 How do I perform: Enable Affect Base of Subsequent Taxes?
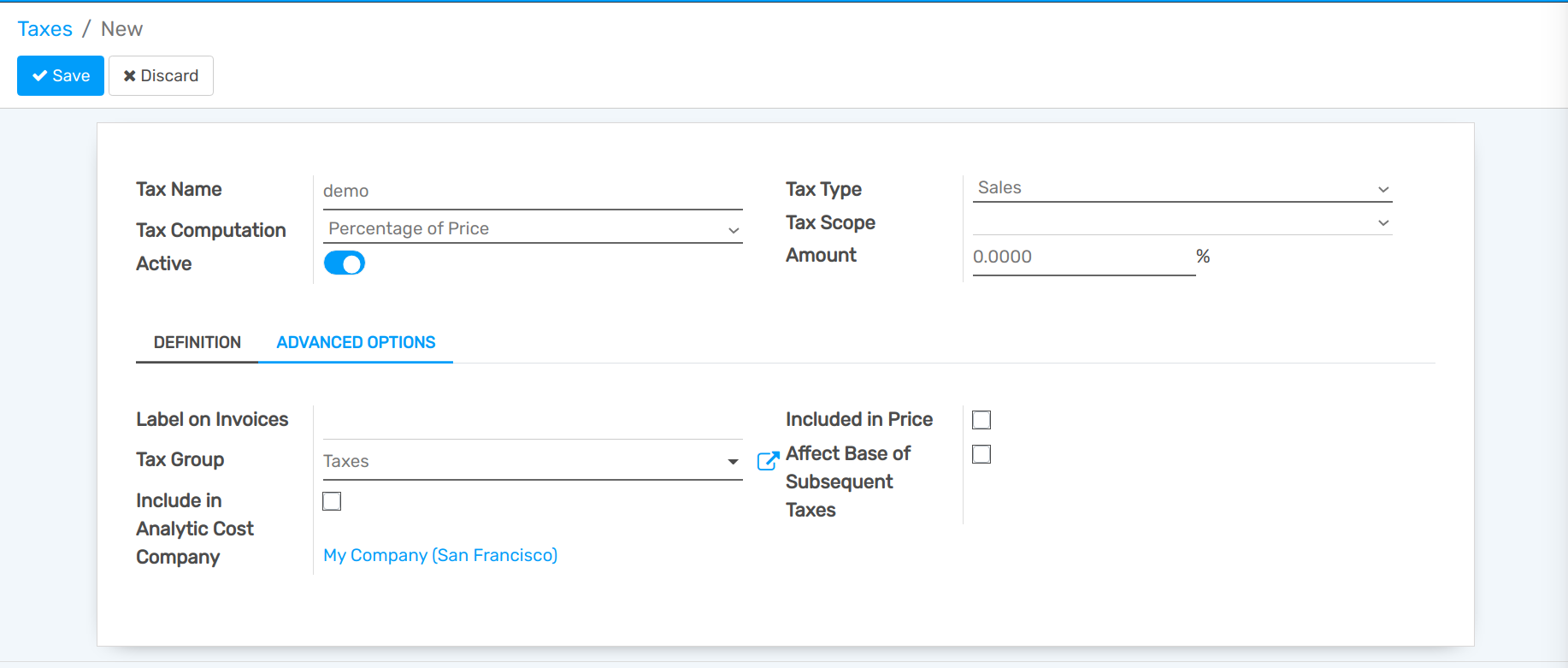[981, 454]
